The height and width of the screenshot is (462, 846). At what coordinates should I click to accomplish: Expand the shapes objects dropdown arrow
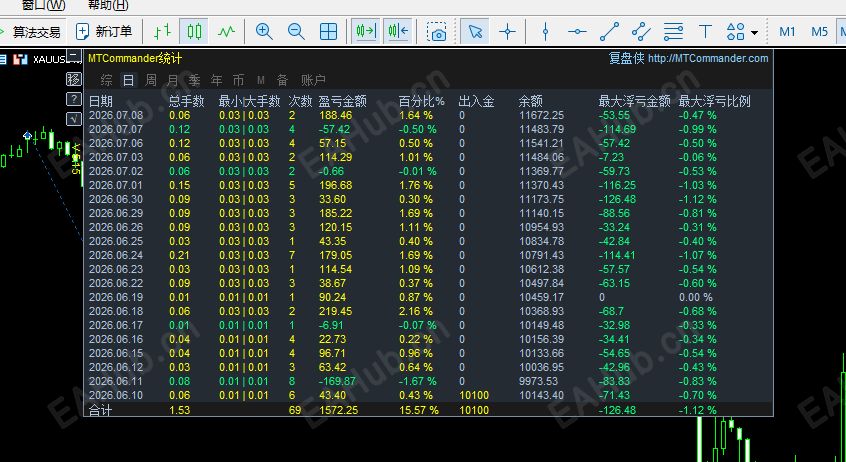(x=754, y=32)
